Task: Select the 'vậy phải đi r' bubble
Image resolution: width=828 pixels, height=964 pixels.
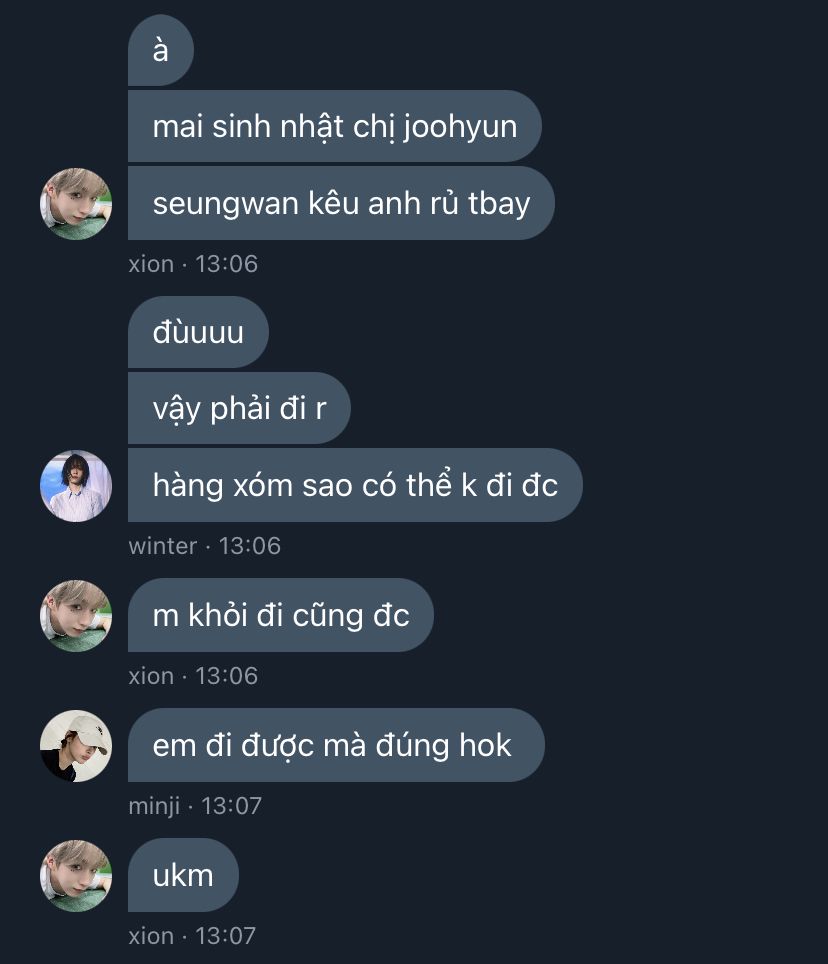Action: [x=239, y=408]
